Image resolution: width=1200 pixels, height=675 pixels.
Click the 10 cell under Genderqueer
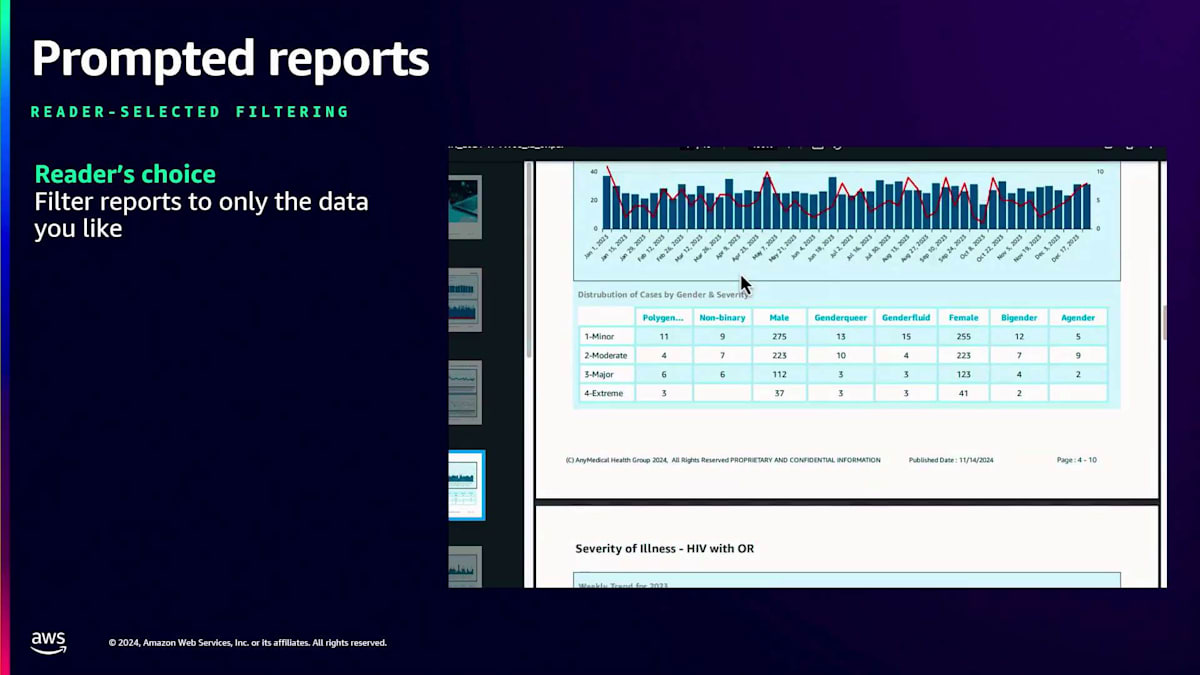841,356
